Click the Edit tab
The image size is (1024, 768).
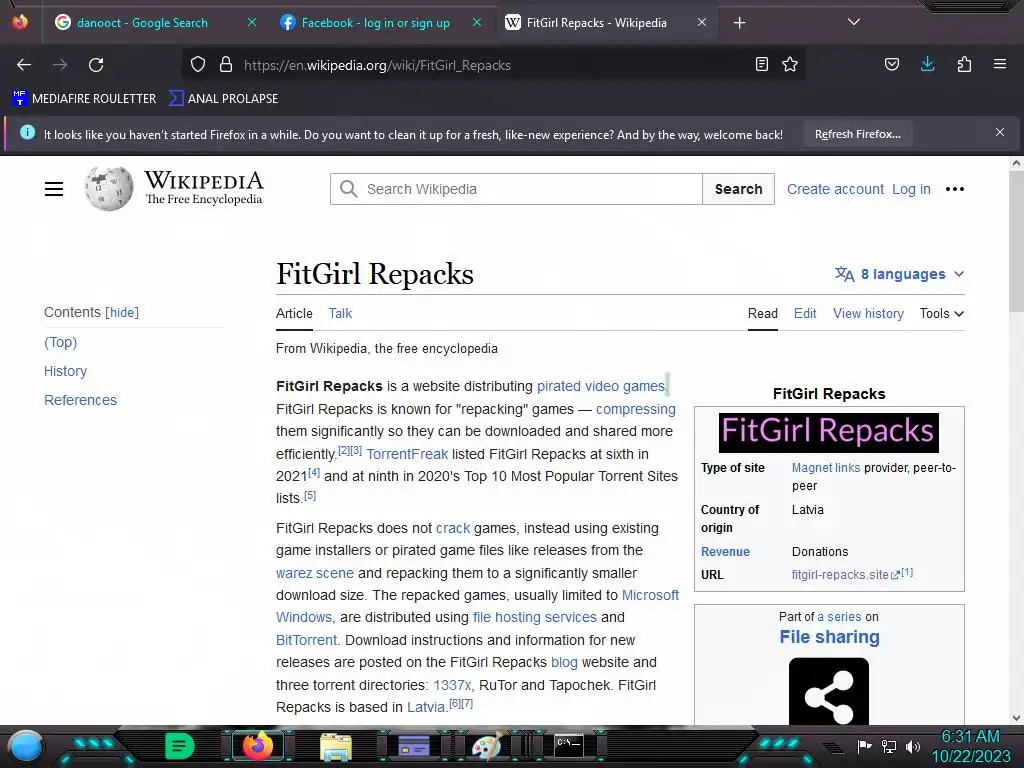coord(805,313)
